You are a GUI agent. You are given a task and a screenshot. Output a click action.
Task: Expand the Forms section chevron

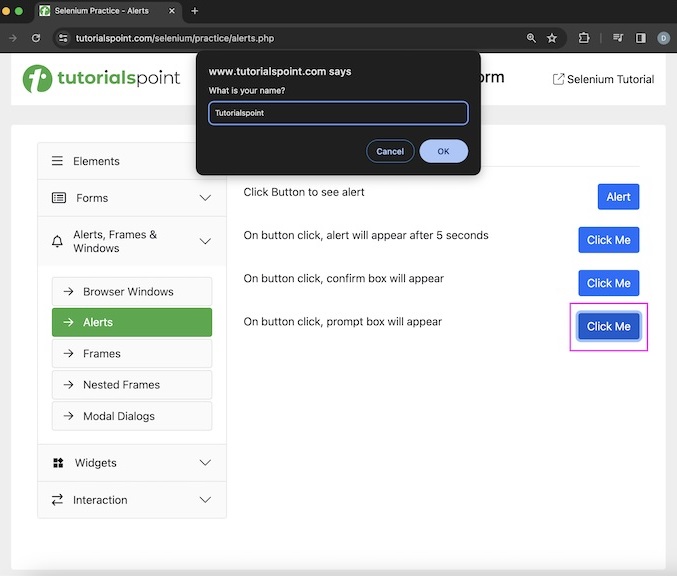tap(205, 198)
